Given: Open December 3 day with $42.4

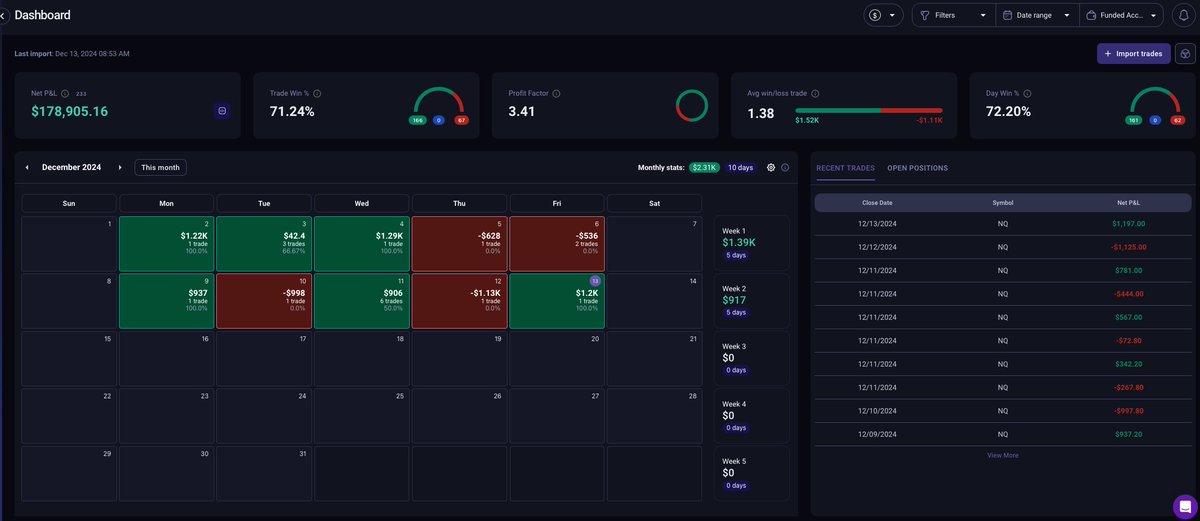Looking at the screenshot, I should point(264,243).
